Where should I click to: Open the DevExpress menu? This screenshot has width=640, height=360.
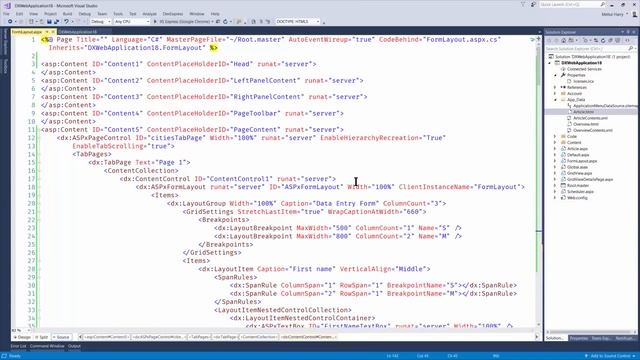(x=173, y=14)
